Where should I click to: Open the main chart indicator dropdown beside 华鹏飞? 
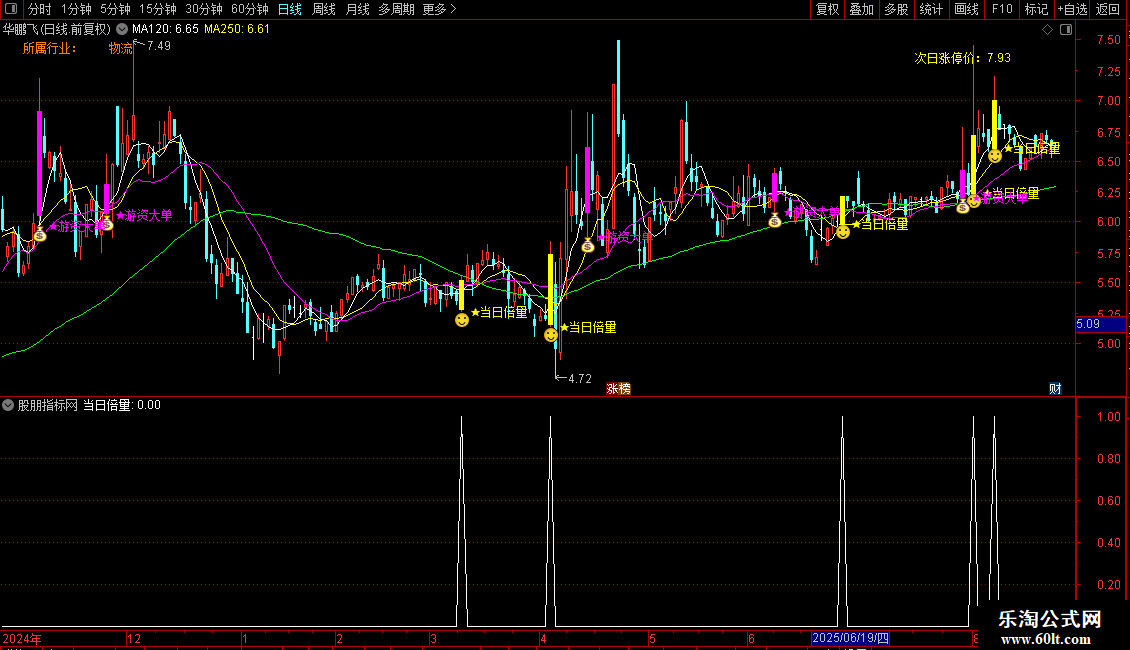click(122, 29)
